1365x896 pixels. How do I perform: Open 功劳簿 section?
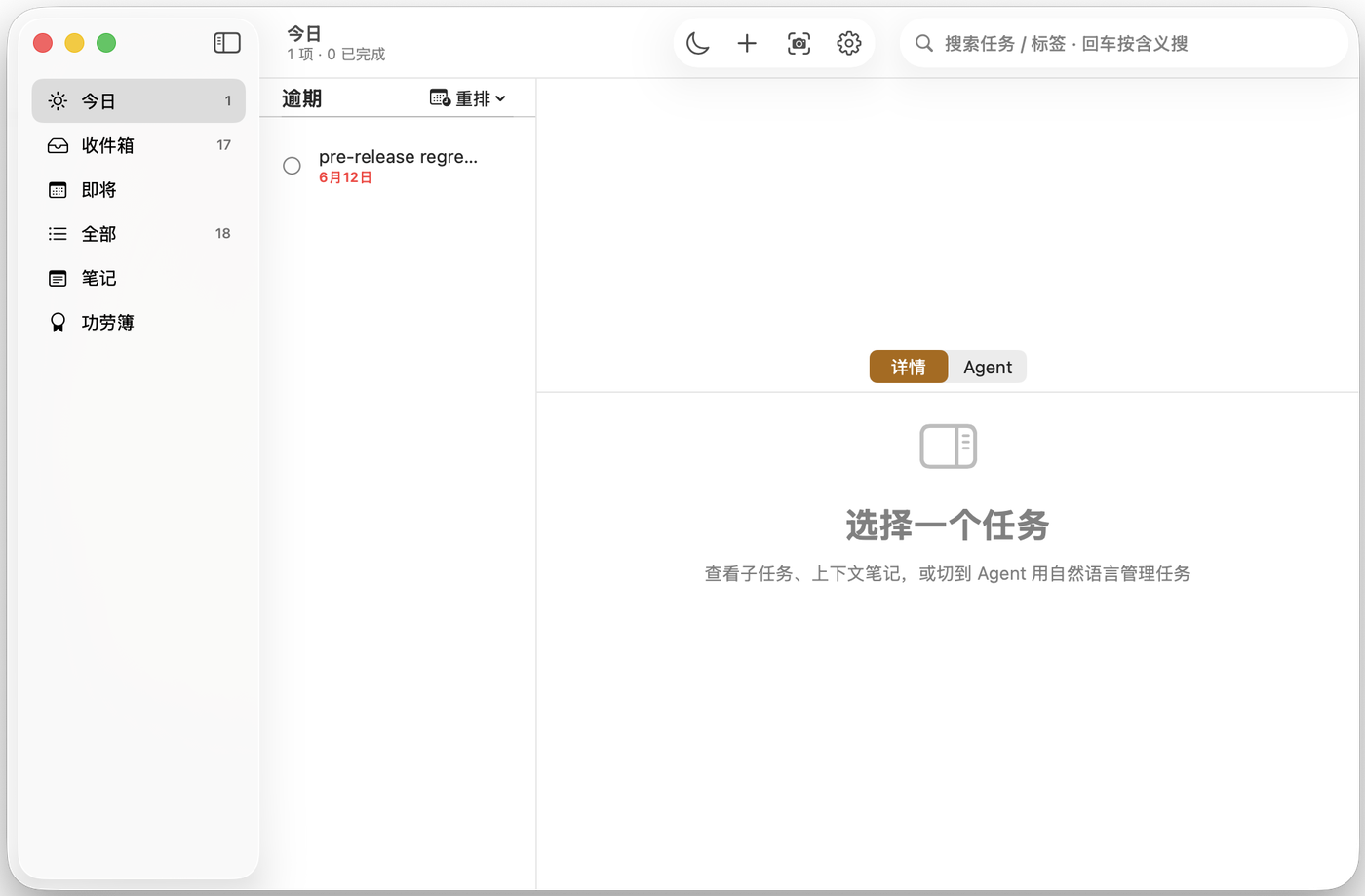[x=138, y=323]
